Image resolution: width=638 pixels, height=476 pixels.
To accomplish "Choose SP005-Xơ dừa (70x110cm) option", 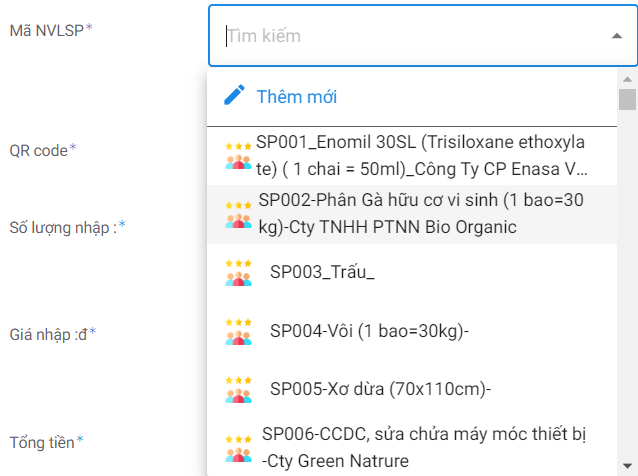I will tap(380, 388).
